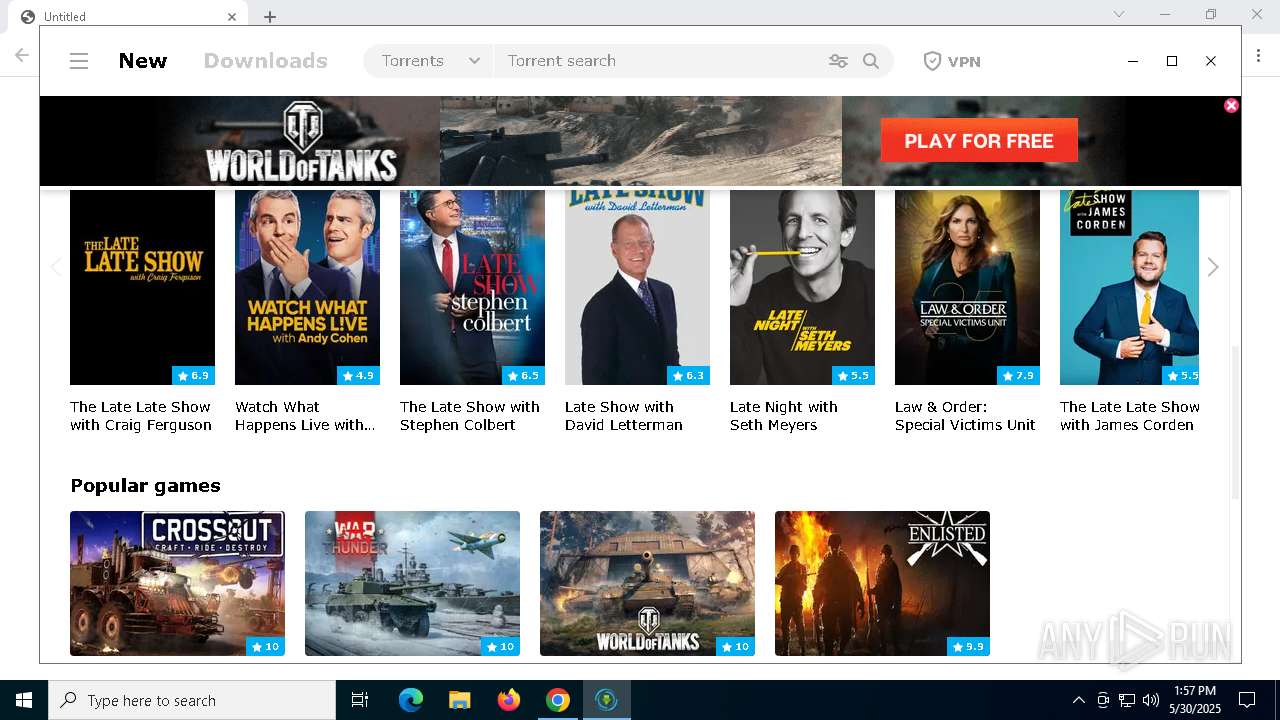
Task: Click the 4.9 rating badge
Action: tap(358, 376)
